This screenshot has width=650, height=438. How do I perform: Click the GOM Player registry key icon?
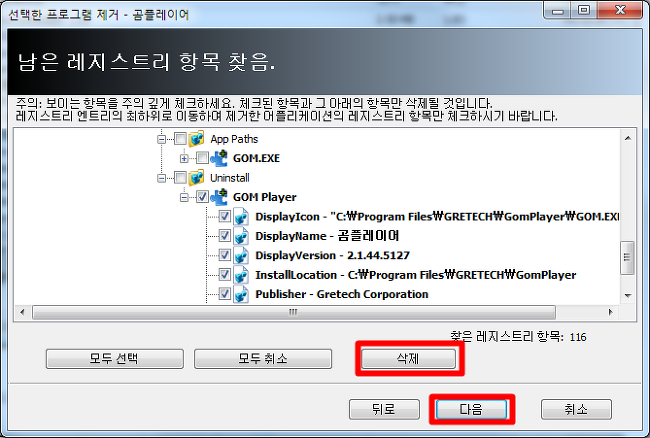pyautogui.click(x=219, y=197)
